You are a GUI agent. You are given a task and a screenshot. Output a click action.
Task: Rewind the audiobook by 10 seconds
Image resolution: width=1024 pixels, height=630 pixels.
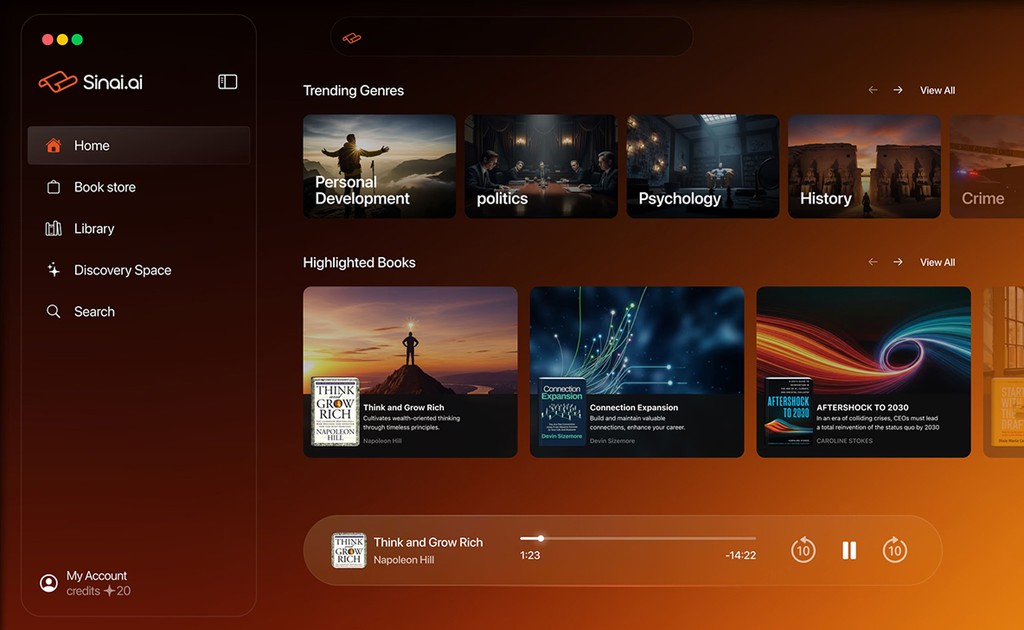(803, 550)
